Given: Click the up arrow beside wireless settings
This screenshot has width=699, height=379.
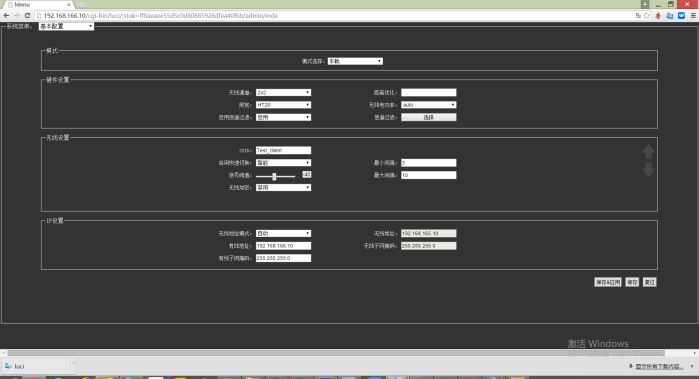Looking at the screenshot, I should click(648, 152).
